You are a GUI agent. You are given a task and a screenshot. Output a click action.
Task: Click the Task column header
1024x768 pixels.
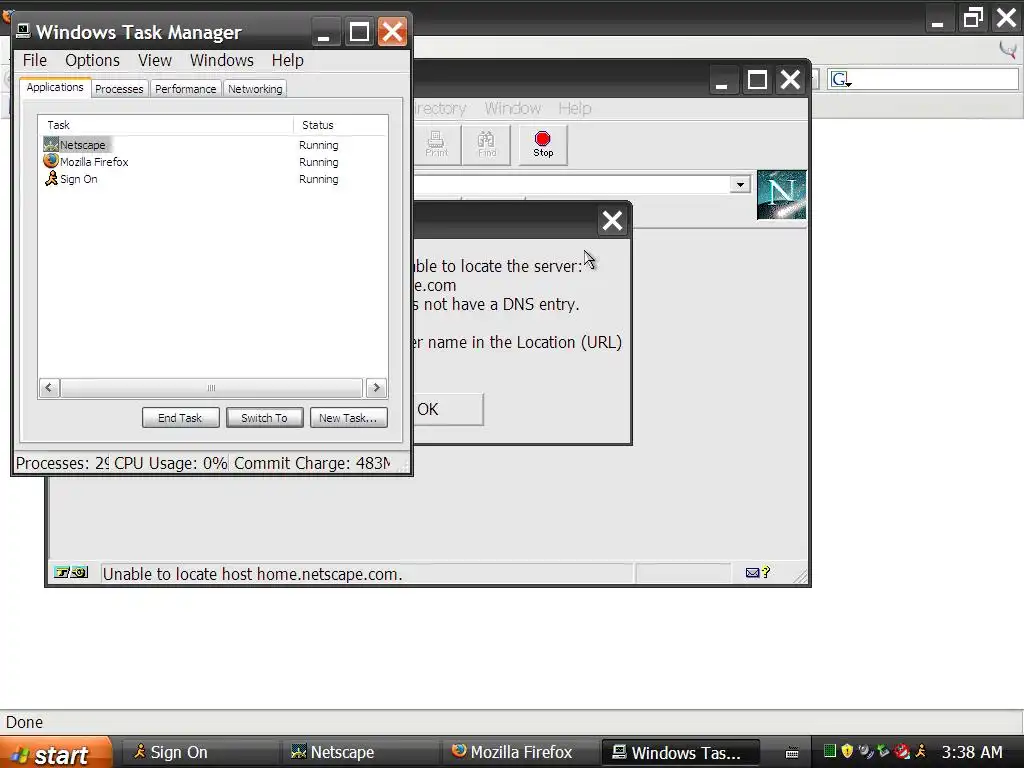pos(166,125)
